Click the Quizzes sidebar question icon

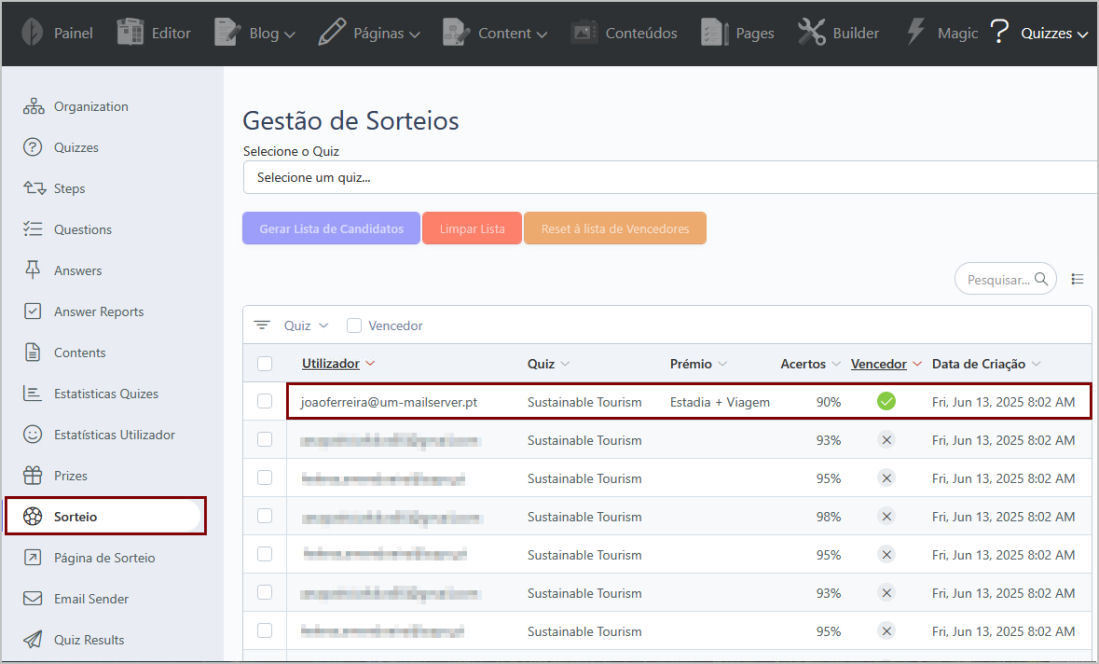[33, 147]
